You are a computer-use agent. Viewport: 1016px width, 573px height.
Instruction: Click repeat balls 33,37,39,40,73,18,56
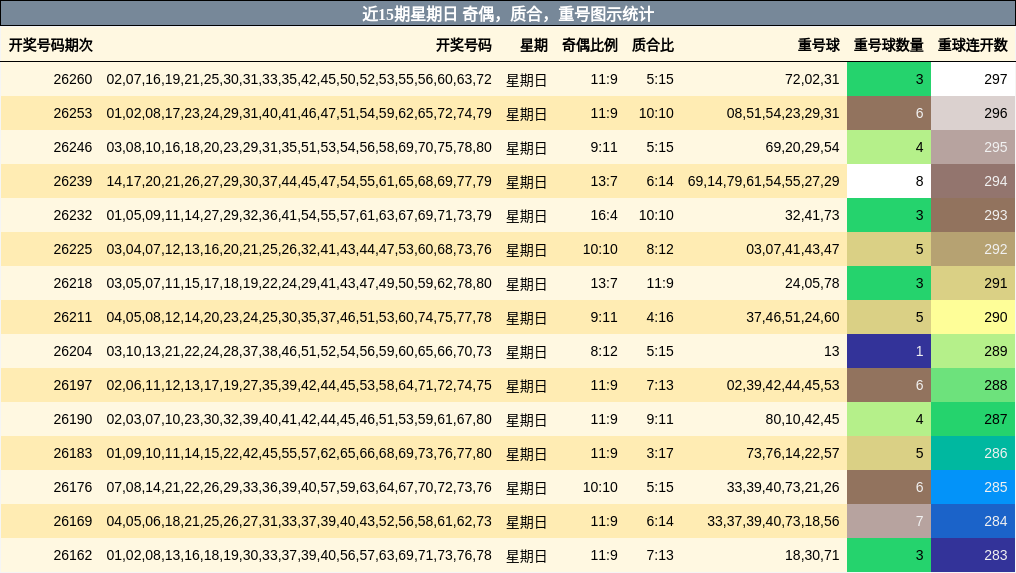773,522
